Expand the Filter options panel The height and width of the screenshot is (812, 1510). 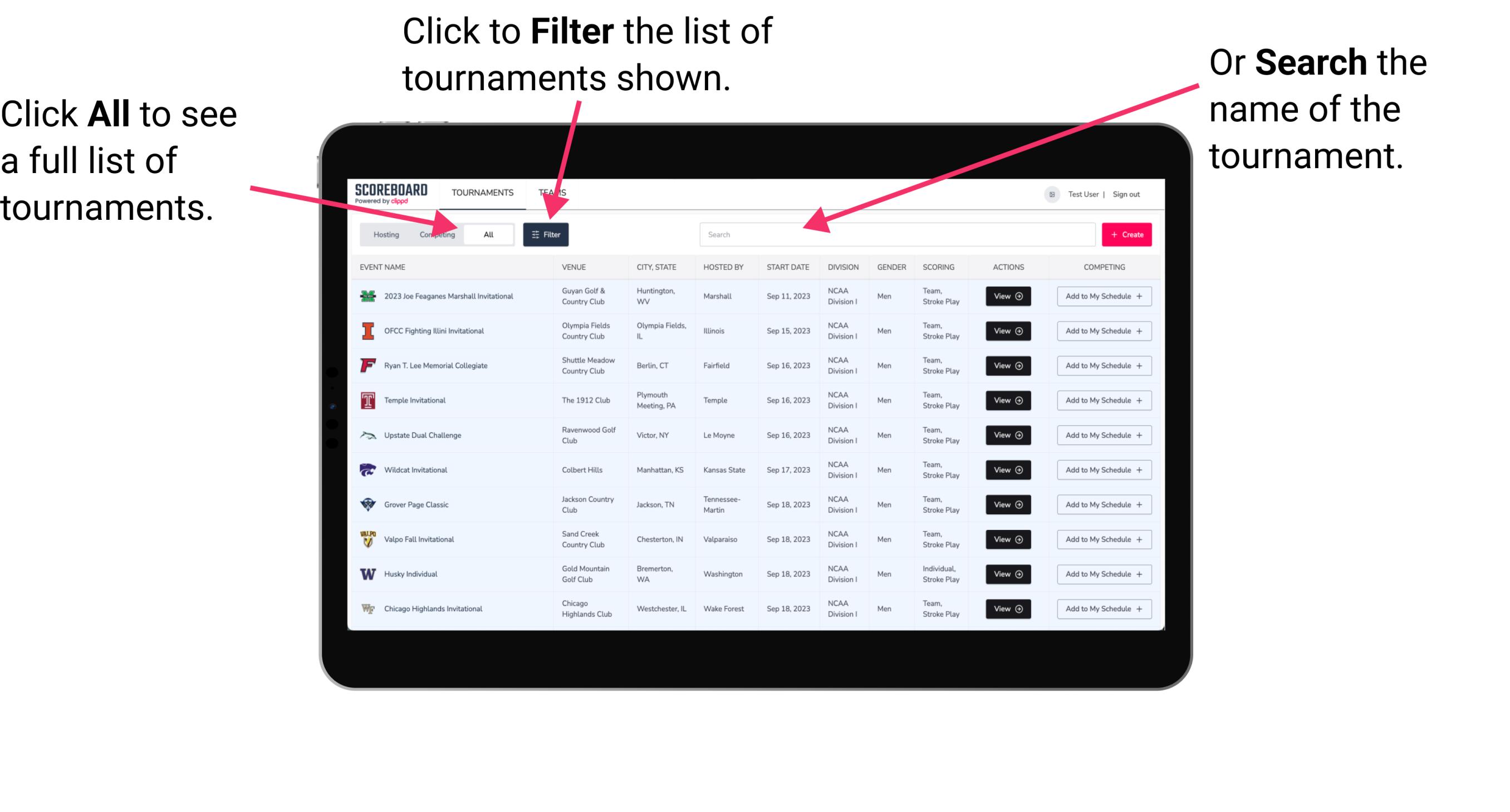(x=546, y=235)
